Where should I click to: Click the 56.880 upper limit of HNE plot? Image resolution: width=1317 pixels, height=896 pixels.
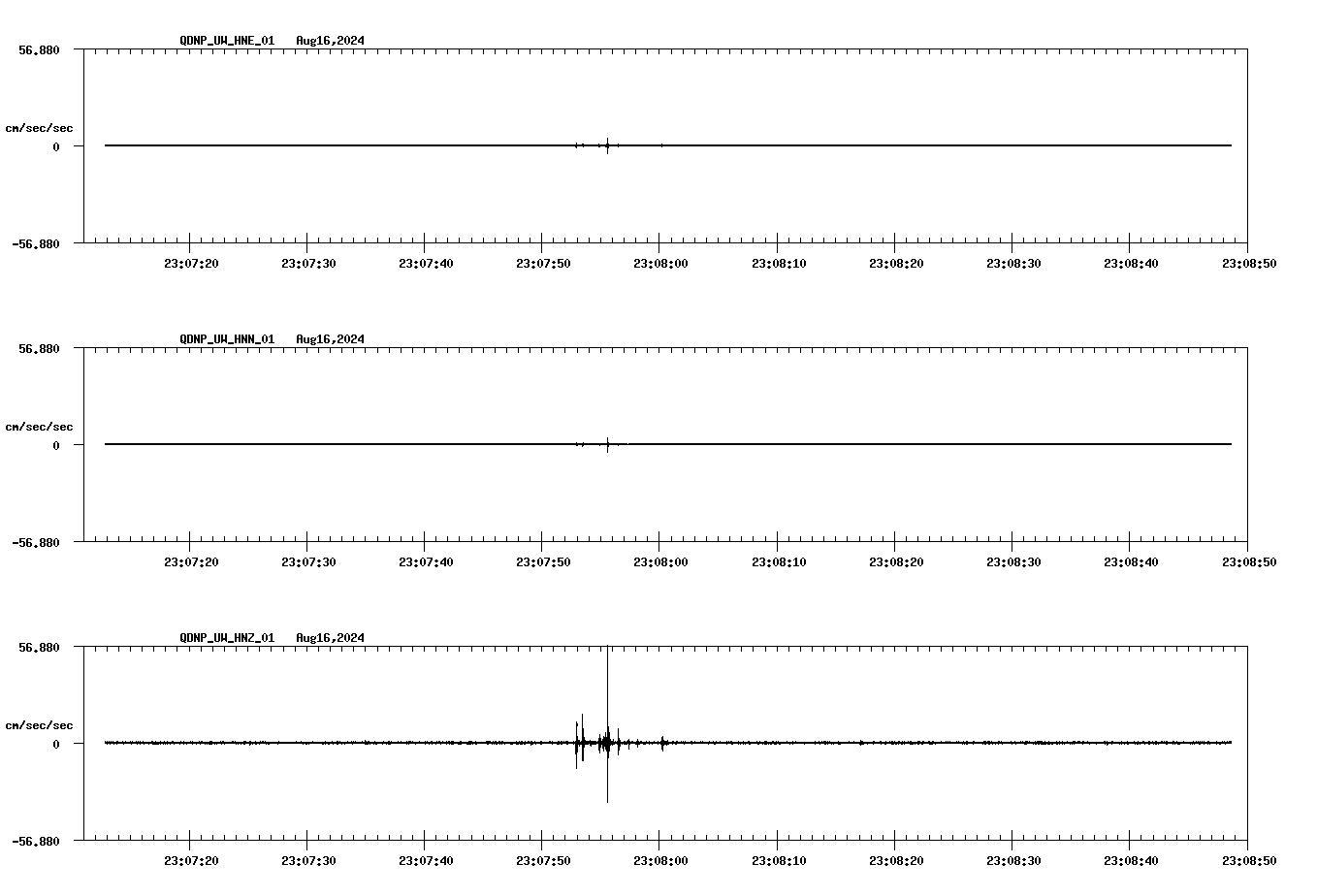[39, 49]
